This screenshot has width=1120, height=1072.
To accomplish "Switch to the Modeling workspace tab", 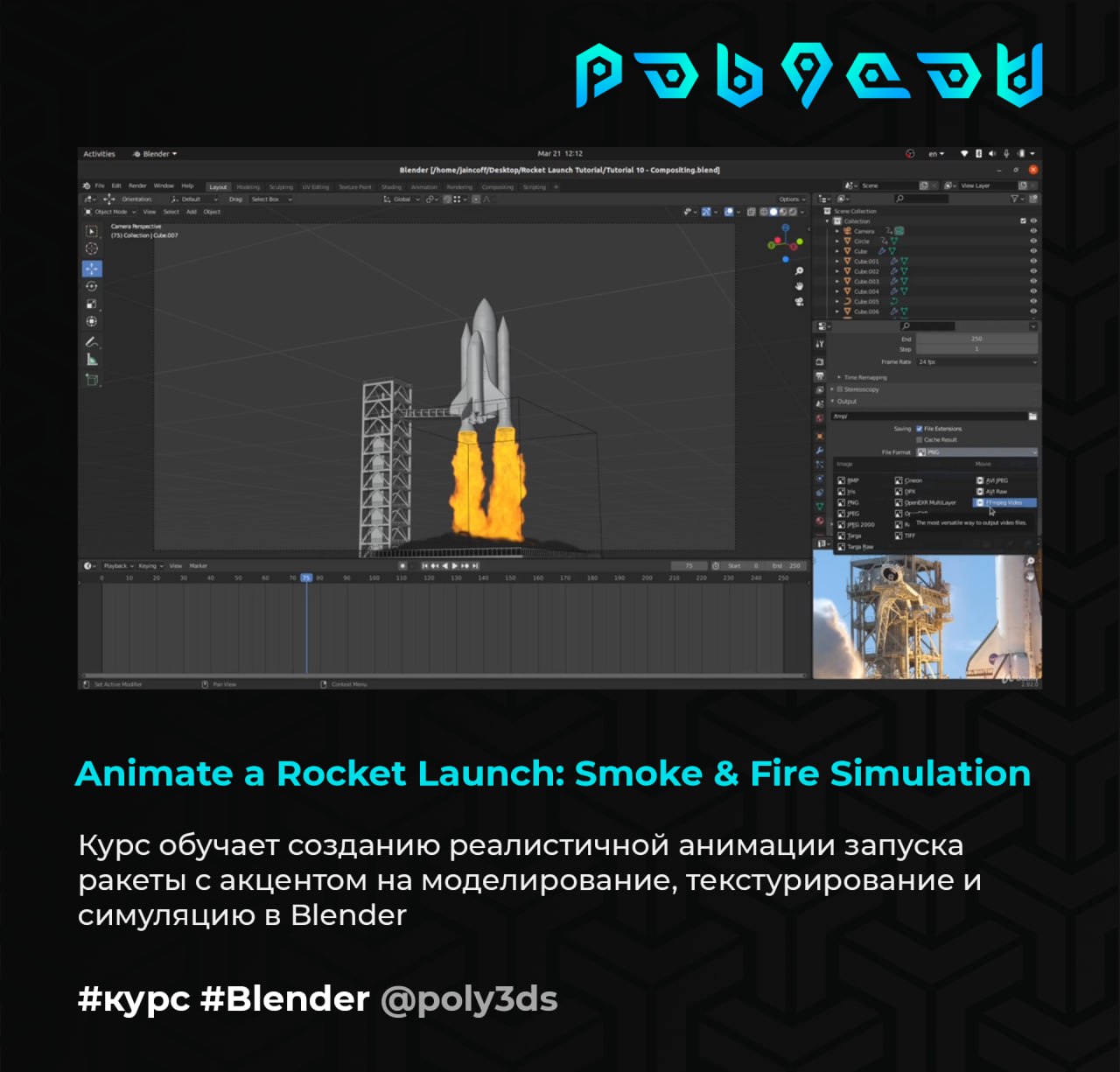I will 248,187.
